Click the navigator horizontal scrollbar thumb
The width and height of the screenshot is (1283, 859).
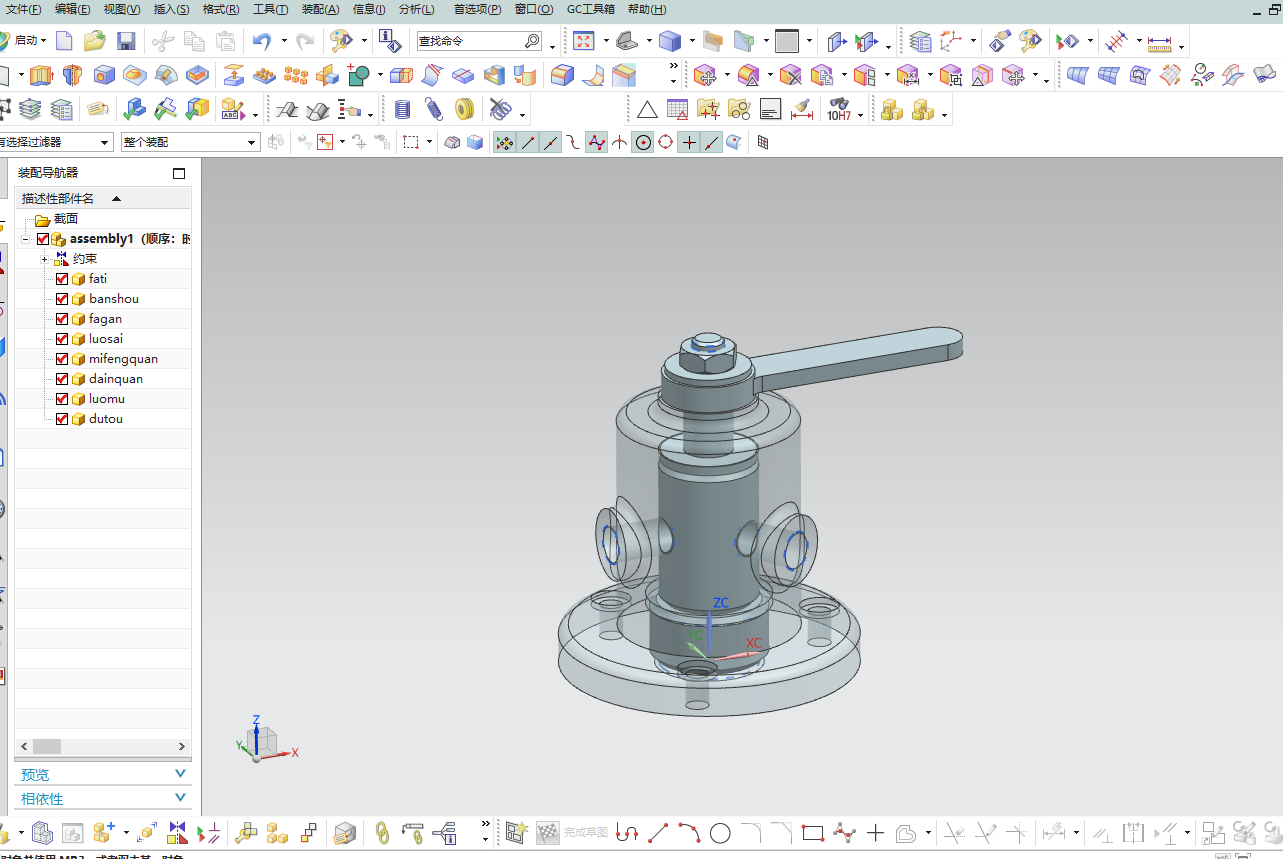click(46, 747)
